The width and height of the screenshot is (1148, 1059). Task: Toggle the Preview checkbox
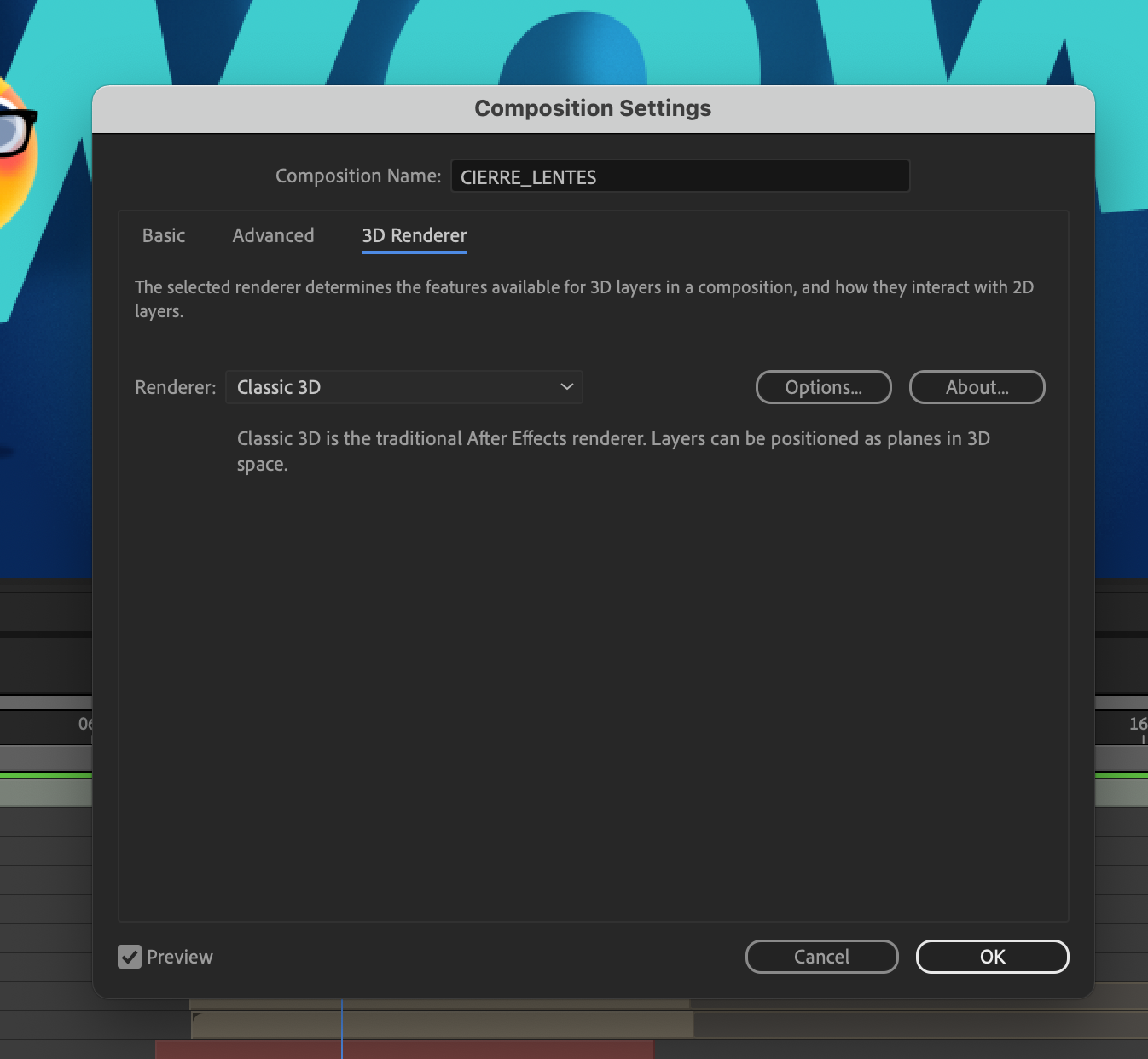click(x=130, y=957)
